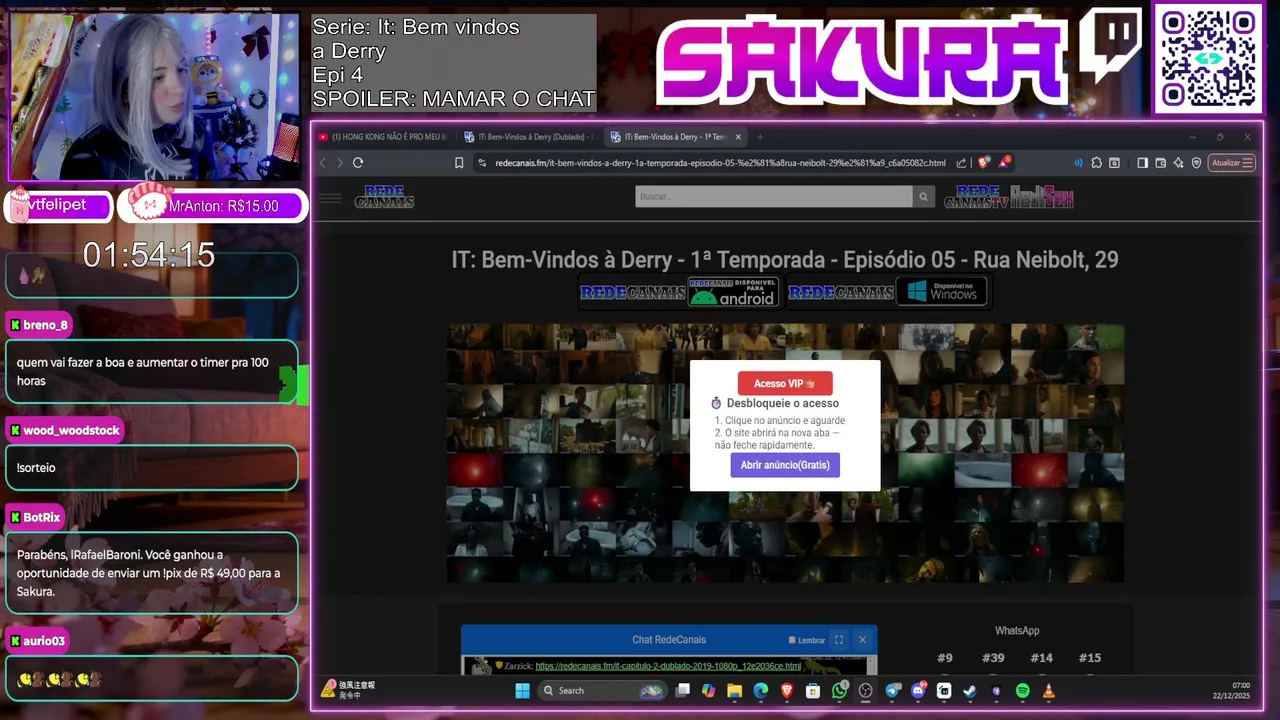Open the browser Extensions puzzle icon
The width and height of the screenshot is (1280, 720).
[x=1097, y=163]
